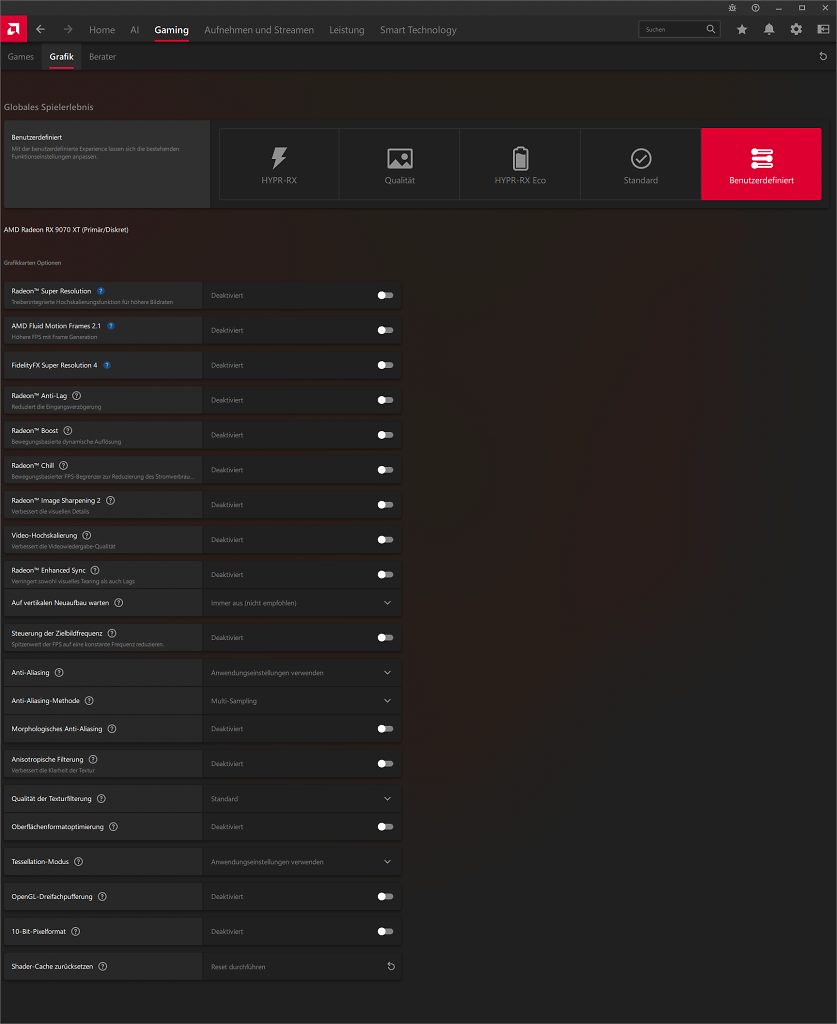Show help for Radeon Super Resolution
This screenshot has width=837, height=1024.
(101, 291)
